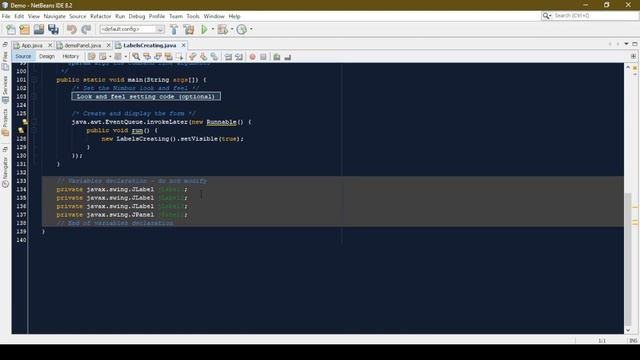Click the Profile Project clock icon
Image resolution: width=640 pixels, height=360 pixels.
(x=242, y=29)
